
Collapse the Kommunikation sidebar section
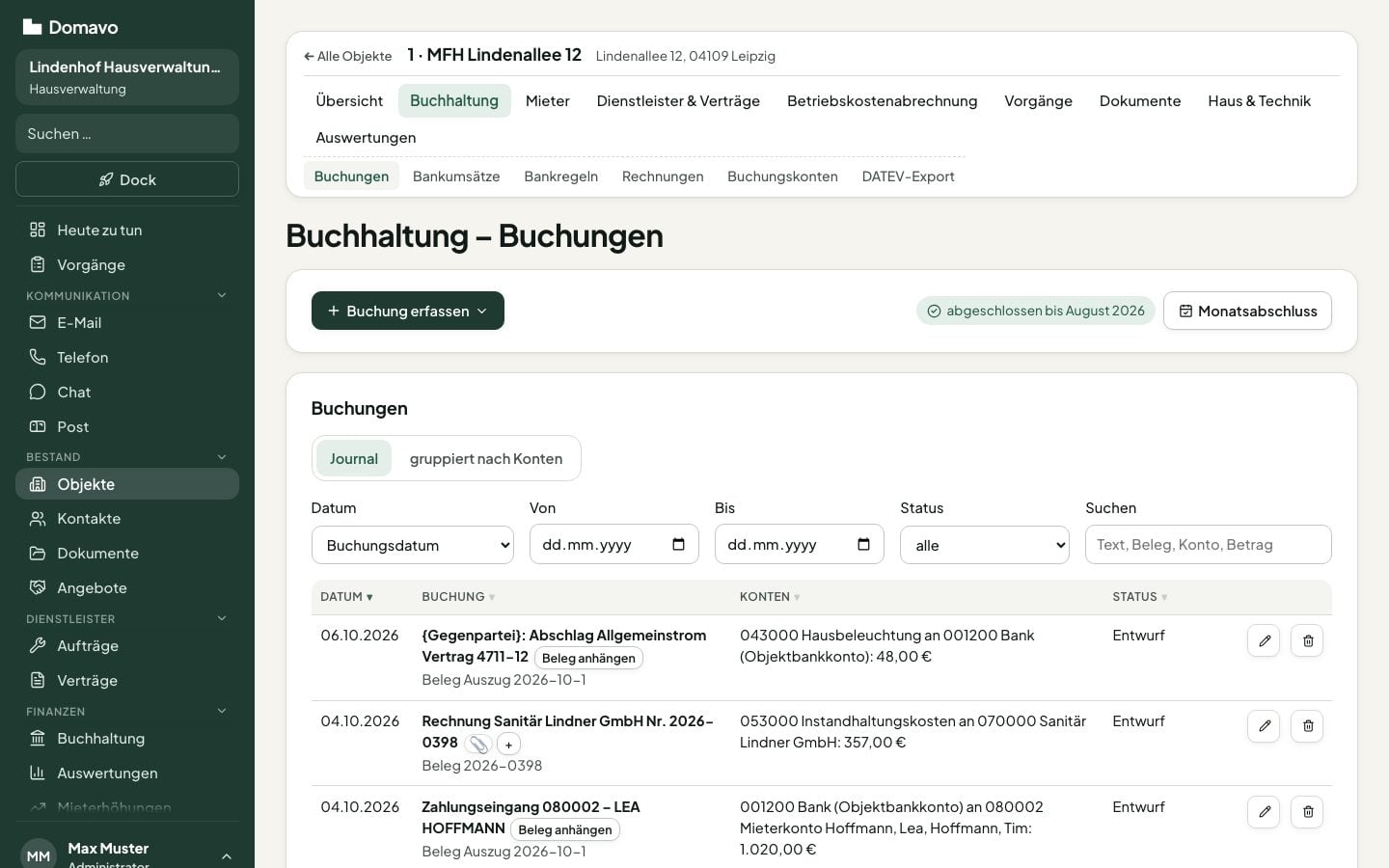(127, 295)
